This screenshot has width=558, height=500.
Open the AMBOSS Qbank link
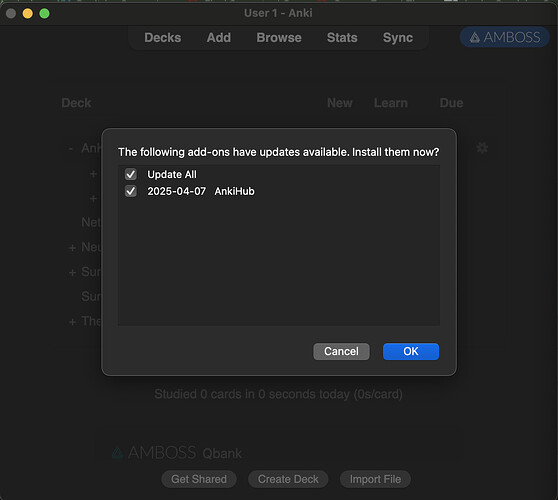177,453
